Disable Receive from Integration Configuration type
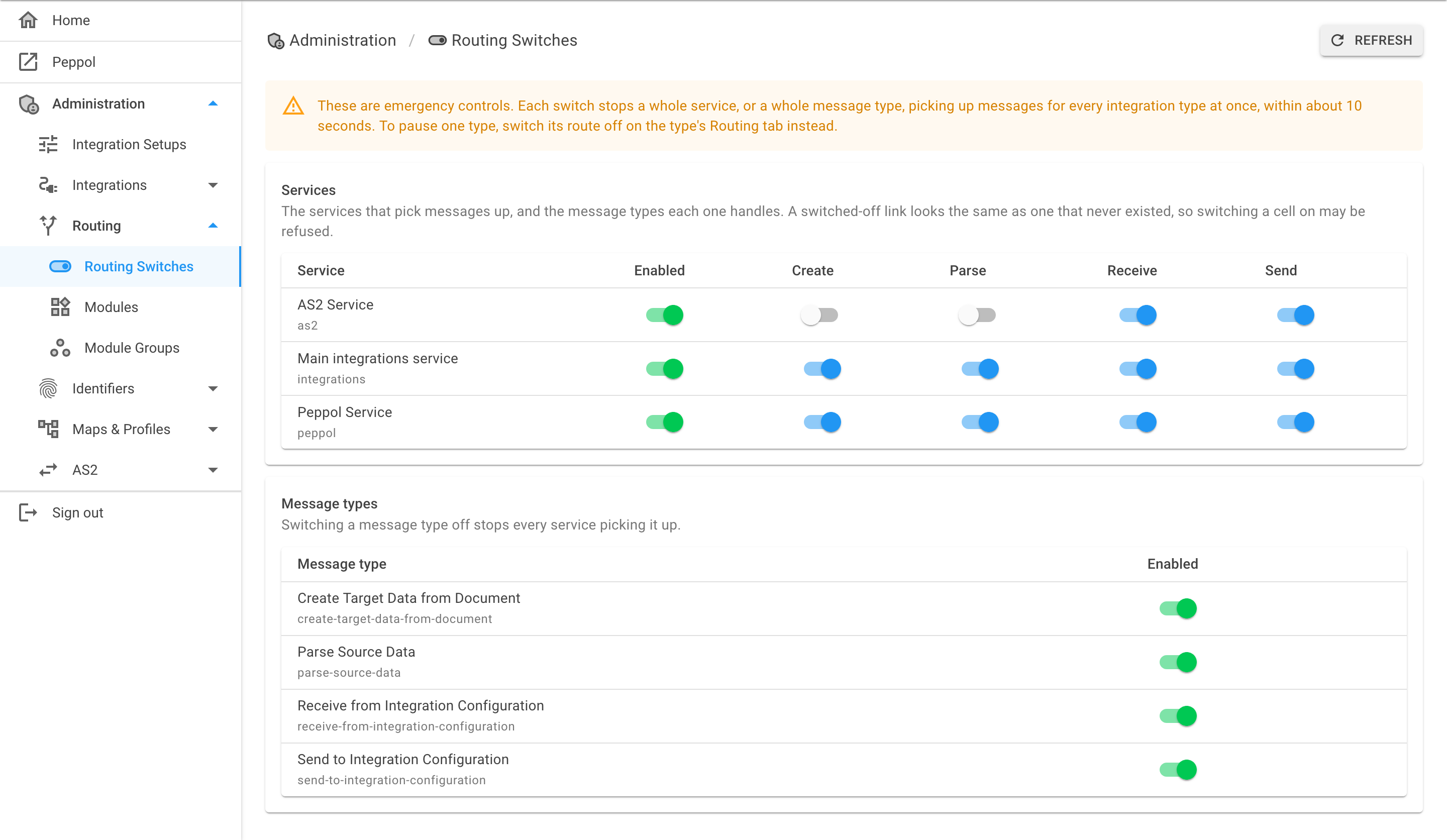Image resolution: width=1447 pixels, height=840 pixels. 1178,715
